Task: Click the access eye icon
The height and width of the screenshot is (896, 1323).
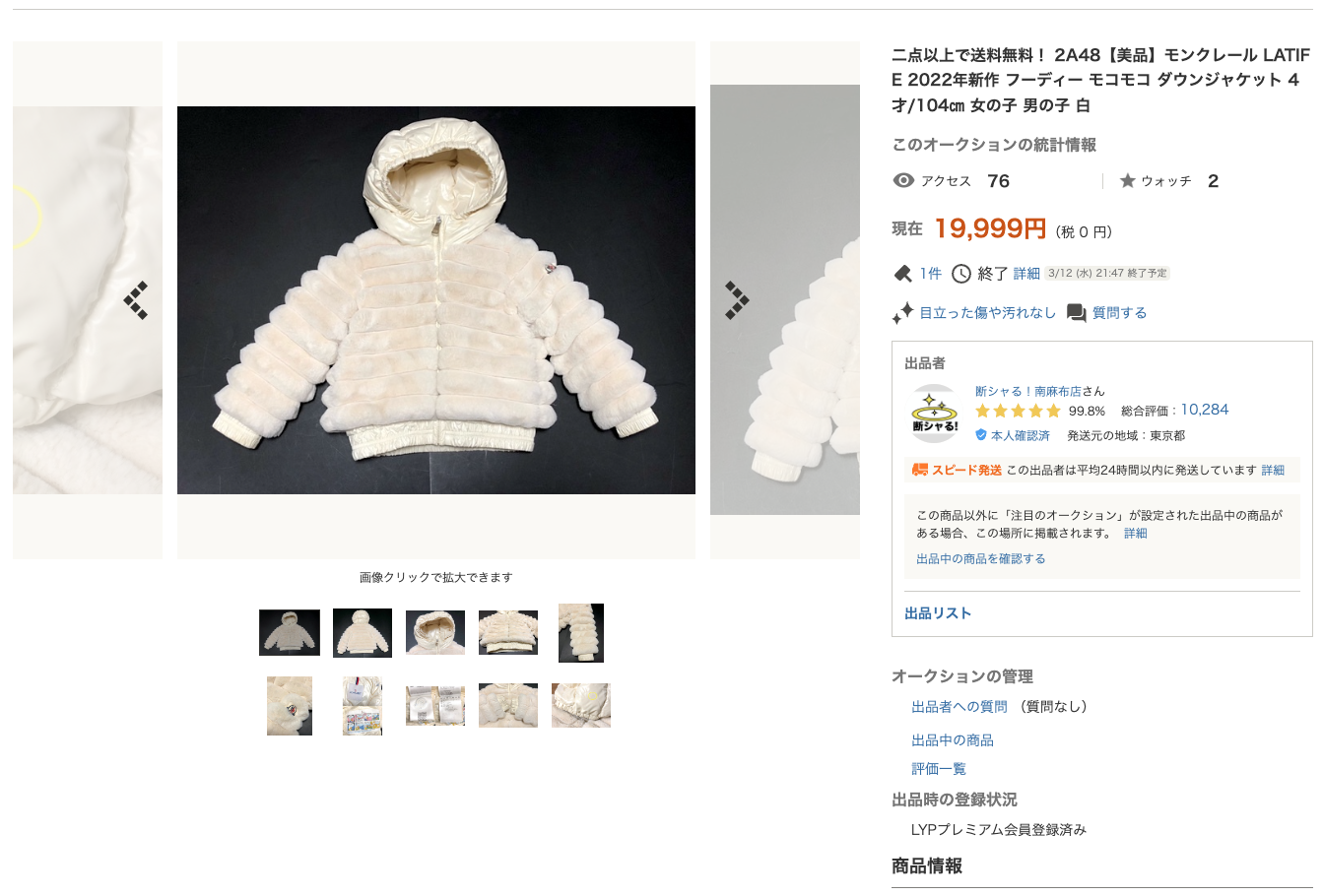Action: point(903,180)
